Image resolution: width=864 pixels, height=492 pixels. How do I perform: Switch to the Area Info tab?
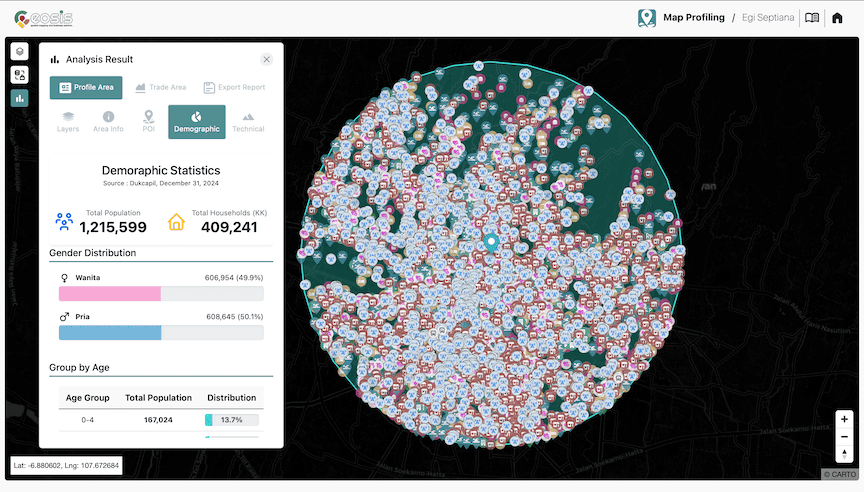[x=108, y=121]
